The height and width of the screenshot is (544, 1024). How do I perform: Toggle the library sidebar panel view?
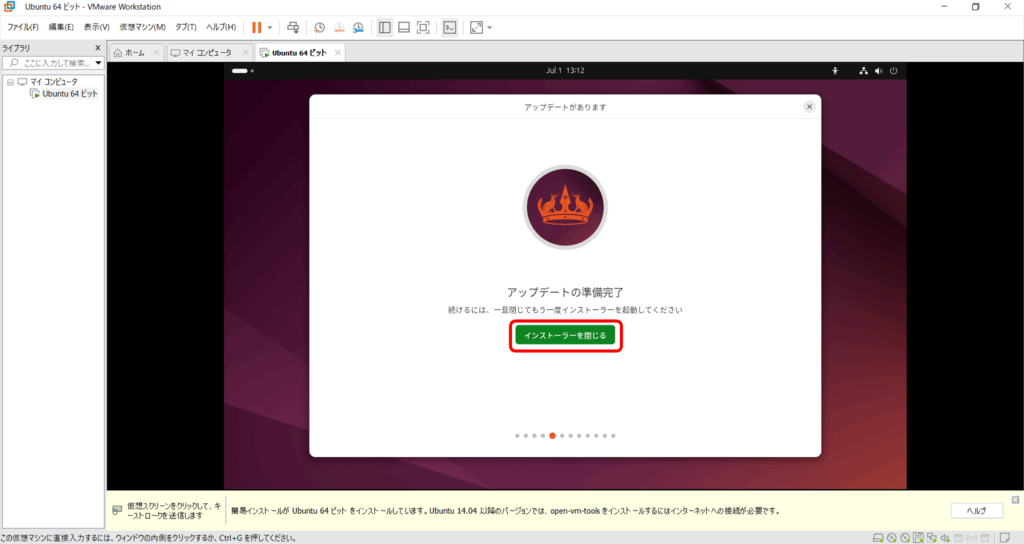[x=385, y=27]
